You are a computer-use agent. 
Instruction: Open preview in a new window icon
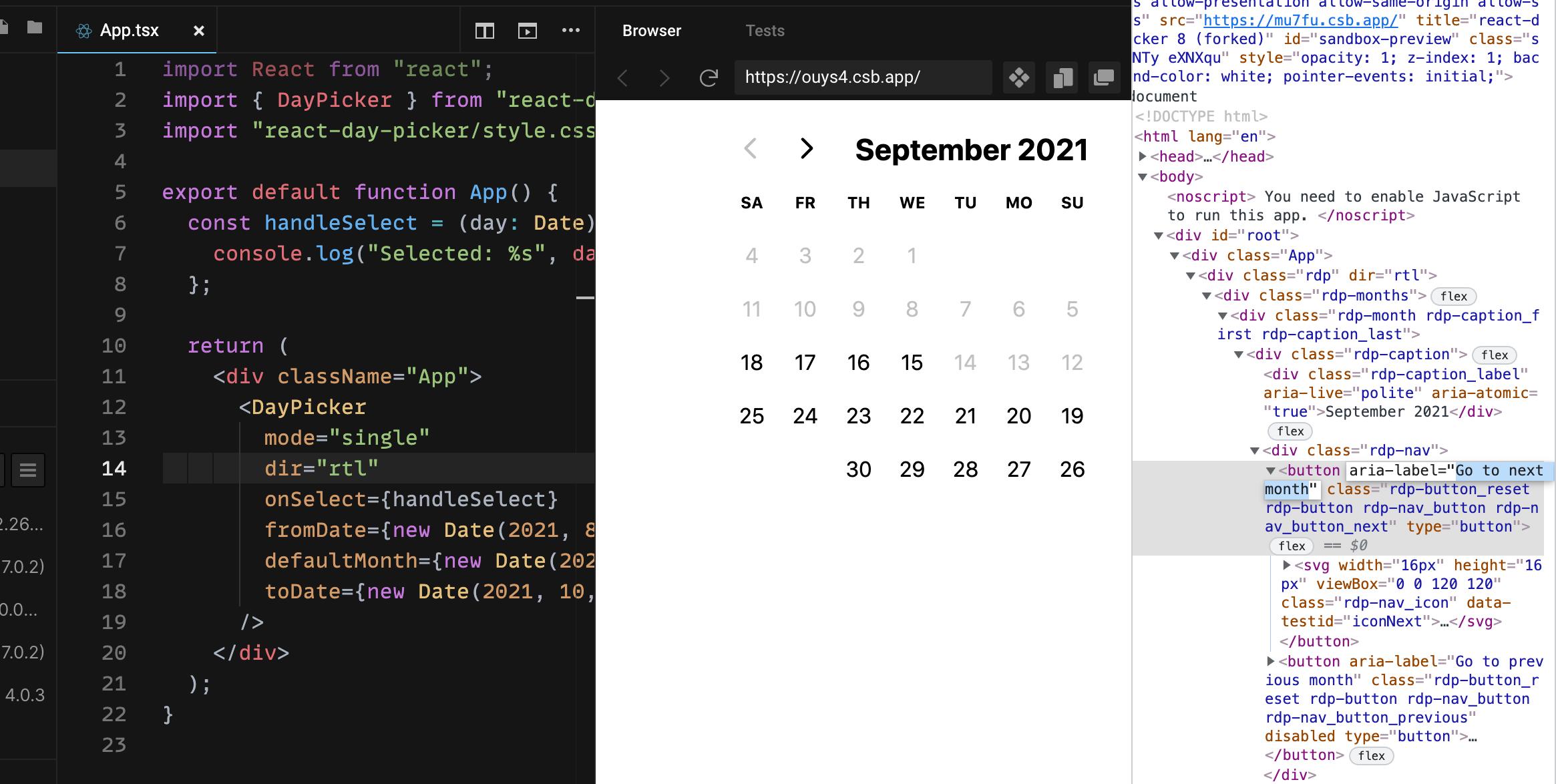coord(1104,77)
